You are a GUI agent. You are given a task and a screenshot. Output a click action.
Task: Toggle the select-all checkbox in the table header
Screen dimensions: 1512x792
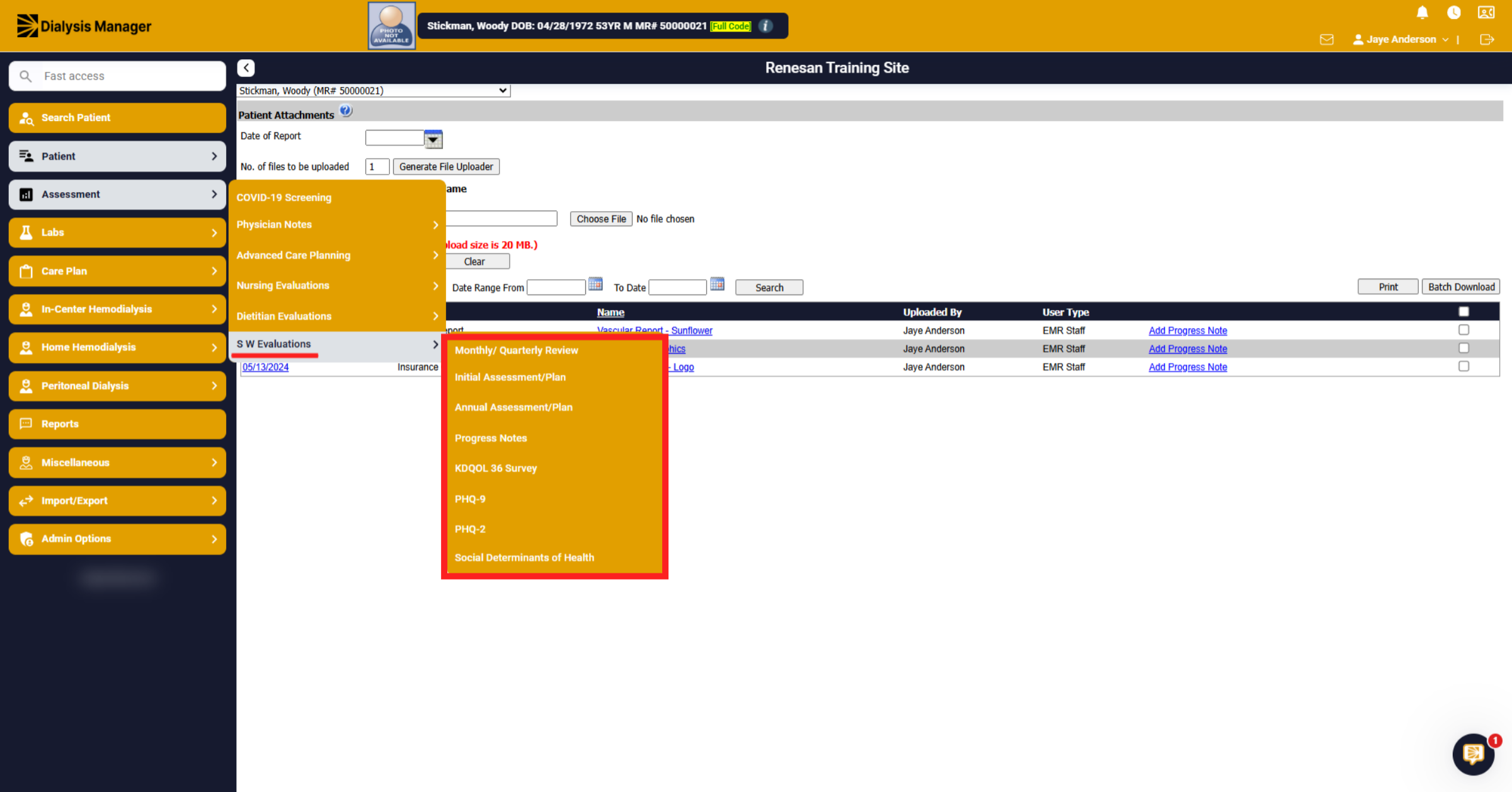1463,312
